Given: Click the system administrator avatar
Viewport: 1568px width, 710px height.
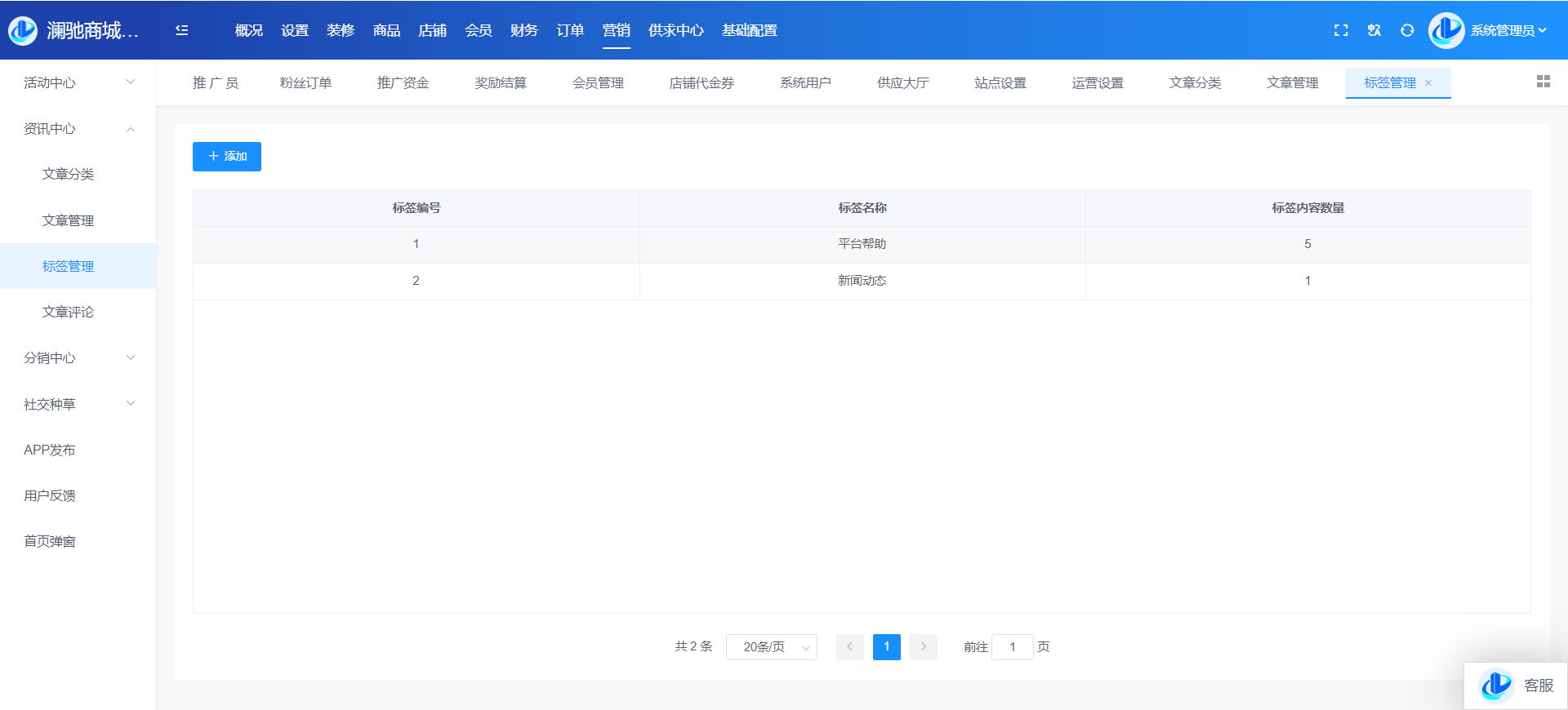Looking at the screenshot, I should pyautogui.click(x=1446, y=30).
